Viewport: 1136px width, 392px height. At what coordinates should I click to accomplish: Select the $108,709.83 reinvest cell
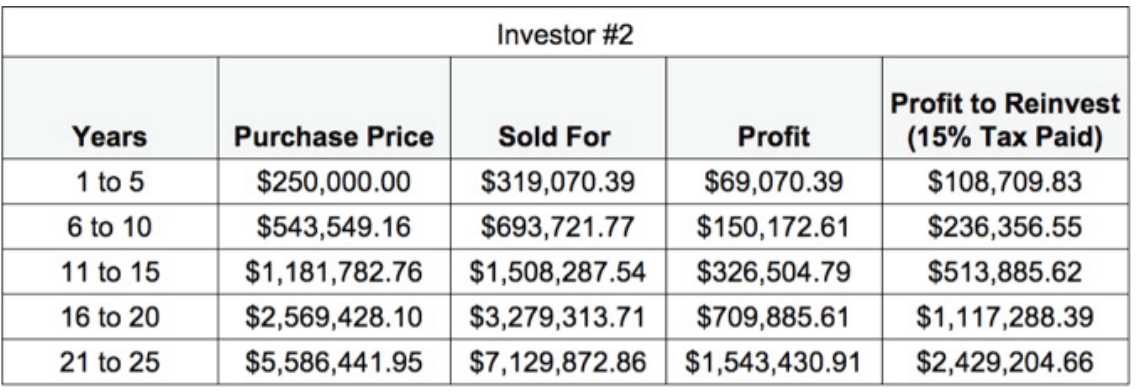[x=1005, y=182]
